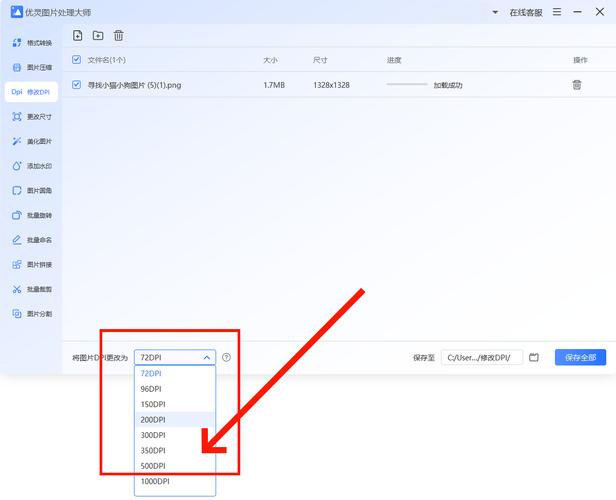This screenshot has height=500, width=616.
Task: Collapse the 72DPI combo box chevron
Action: tap(207, 358)
